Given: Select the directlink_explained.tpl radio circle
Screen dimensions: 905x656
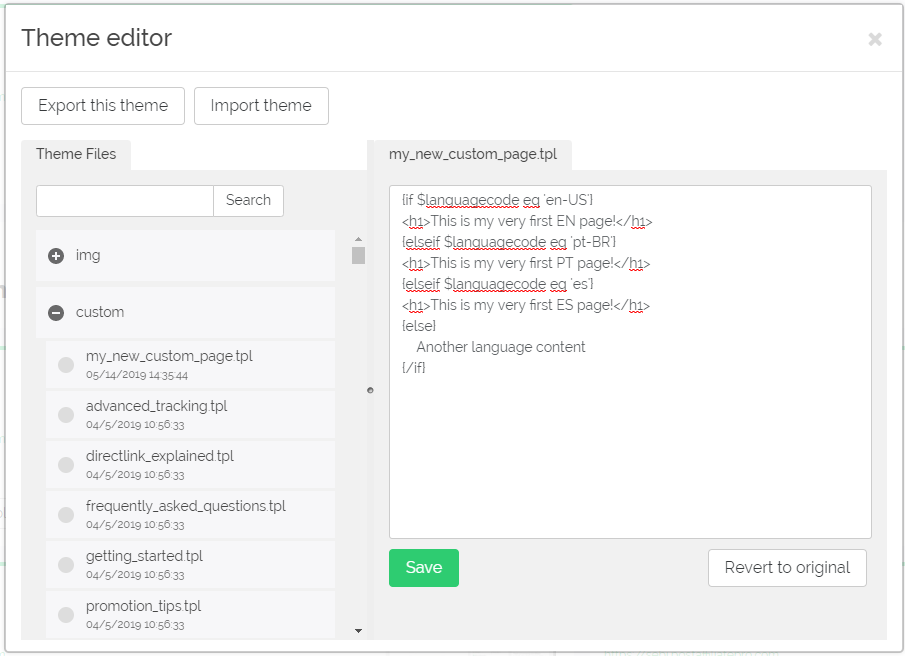Looking at the screenshot, I should pos(66,465).
